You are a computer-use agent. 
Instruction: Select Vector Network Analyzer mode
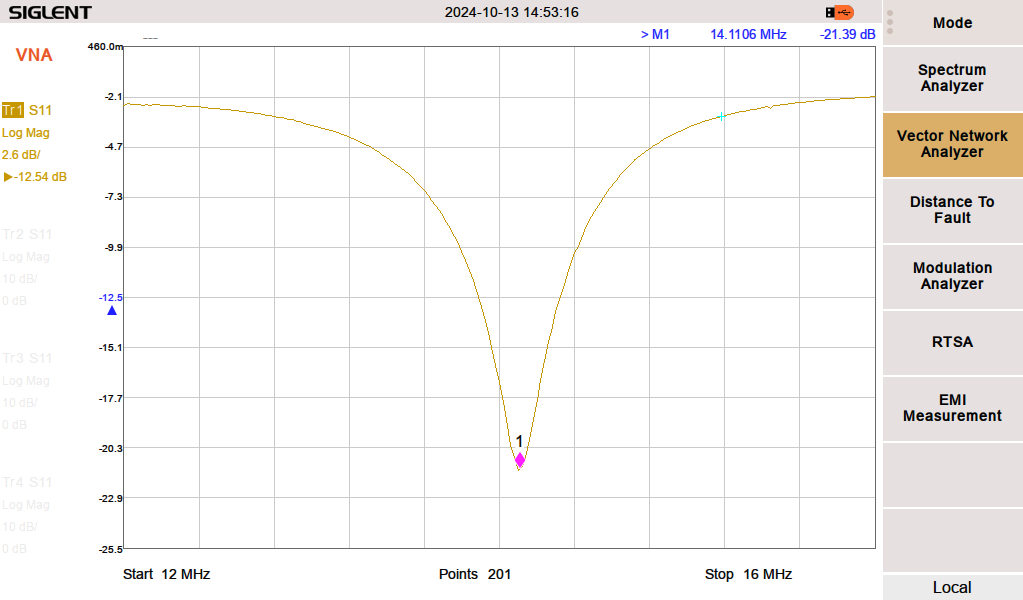952,144
